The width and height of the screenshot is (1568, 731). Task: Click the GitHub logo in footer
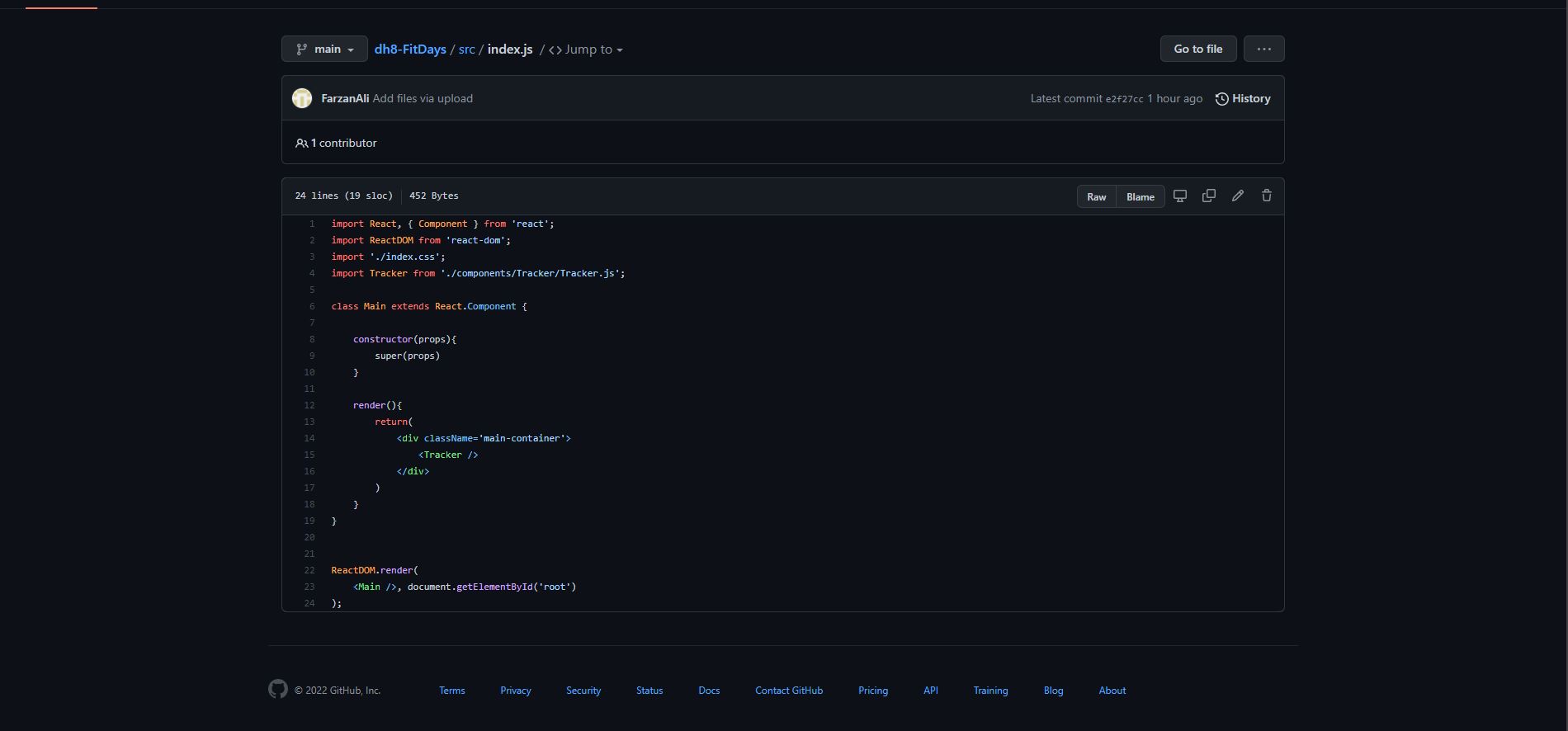pos(278,689)
